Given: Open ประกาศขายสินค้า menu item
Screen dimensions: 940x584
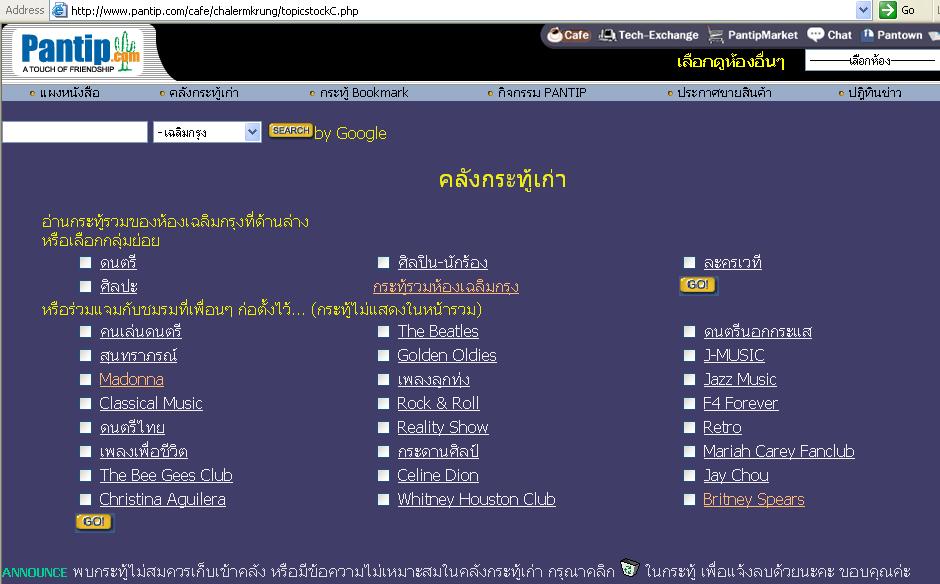Looking at the screenshot, I should 724,92.
